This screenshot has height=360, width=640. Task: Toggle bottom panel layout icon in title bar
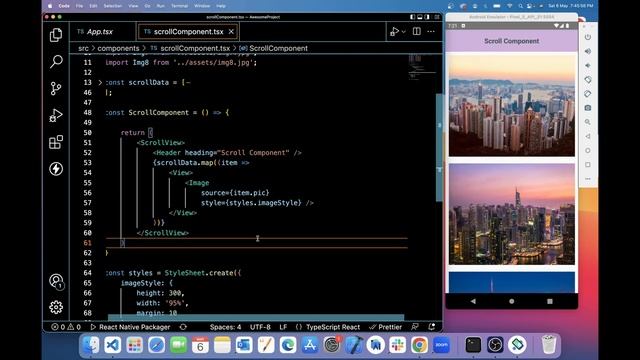pyautogui.click(x=420, y=17)
